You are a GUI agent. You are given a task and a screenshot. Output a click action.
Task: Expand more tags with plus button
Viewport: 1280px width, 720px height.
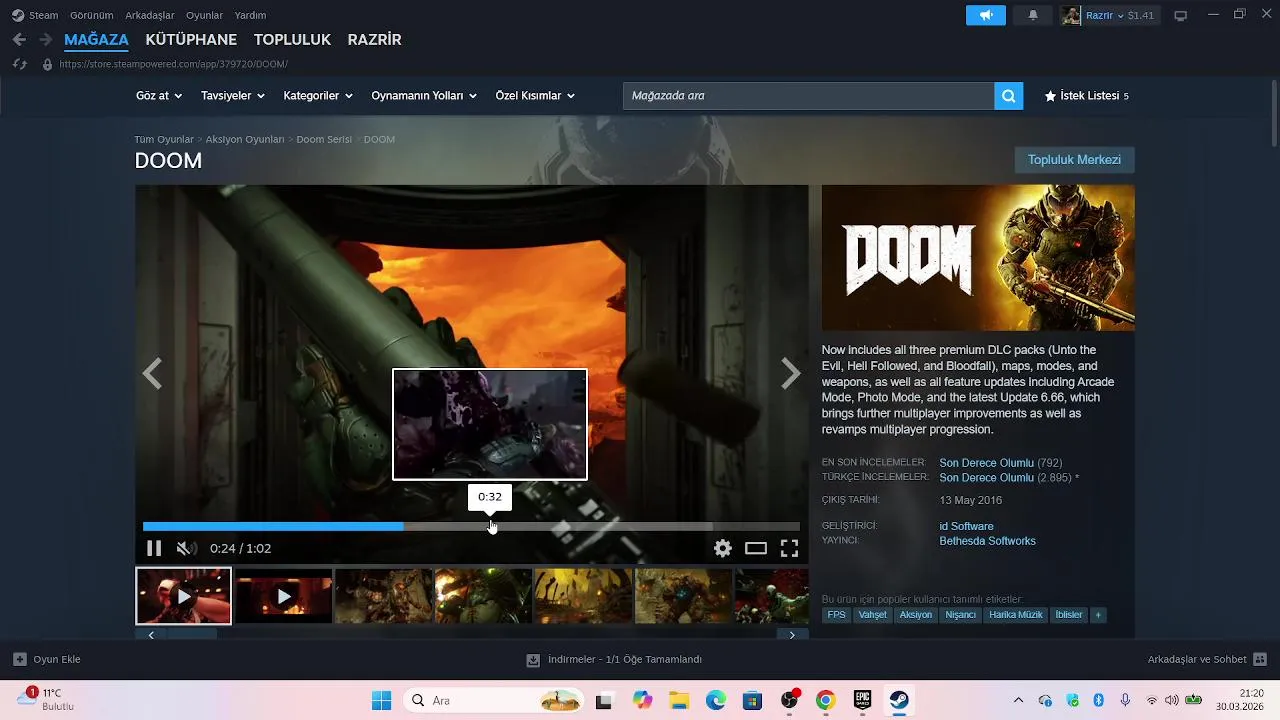(1098, 615)
